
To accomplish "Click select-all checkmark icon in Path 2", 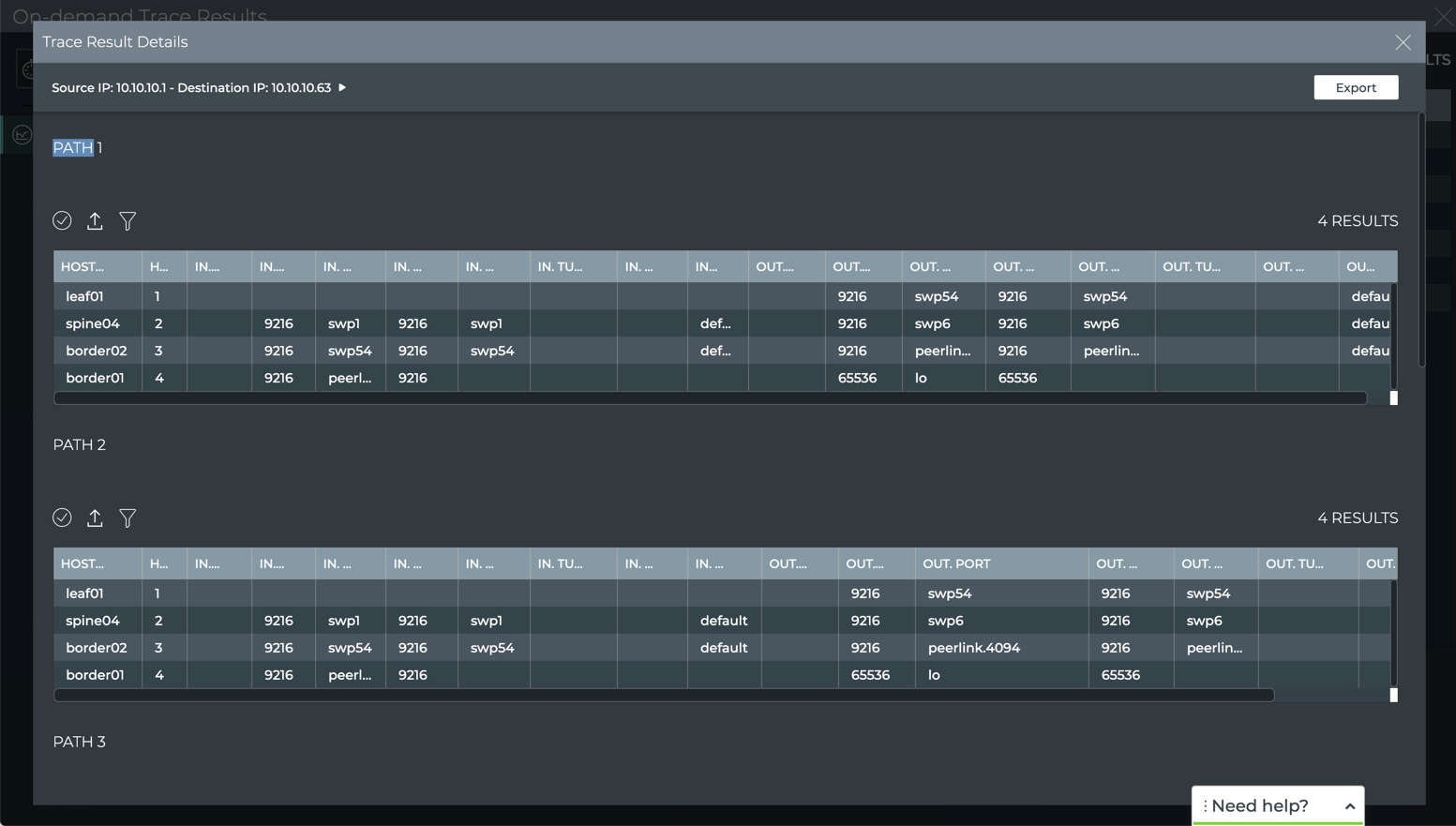I will point(62,518).
